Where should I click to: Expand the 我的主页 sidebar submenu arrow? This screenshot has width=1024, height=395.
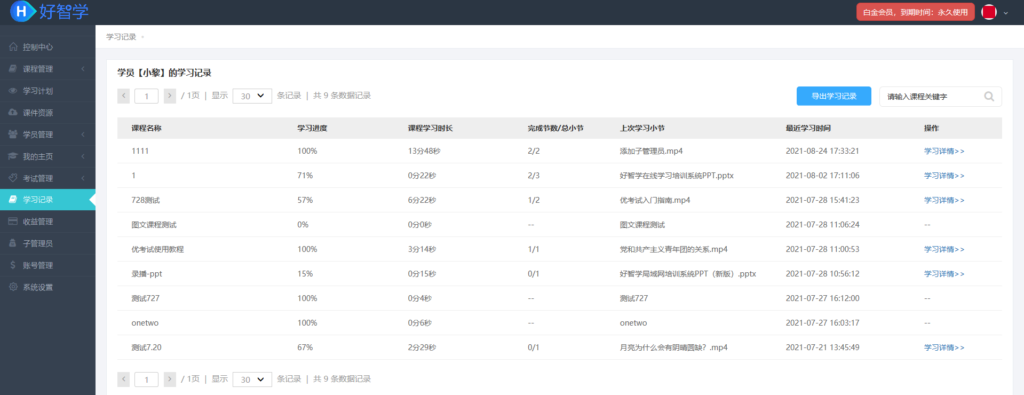click(84, 156)
